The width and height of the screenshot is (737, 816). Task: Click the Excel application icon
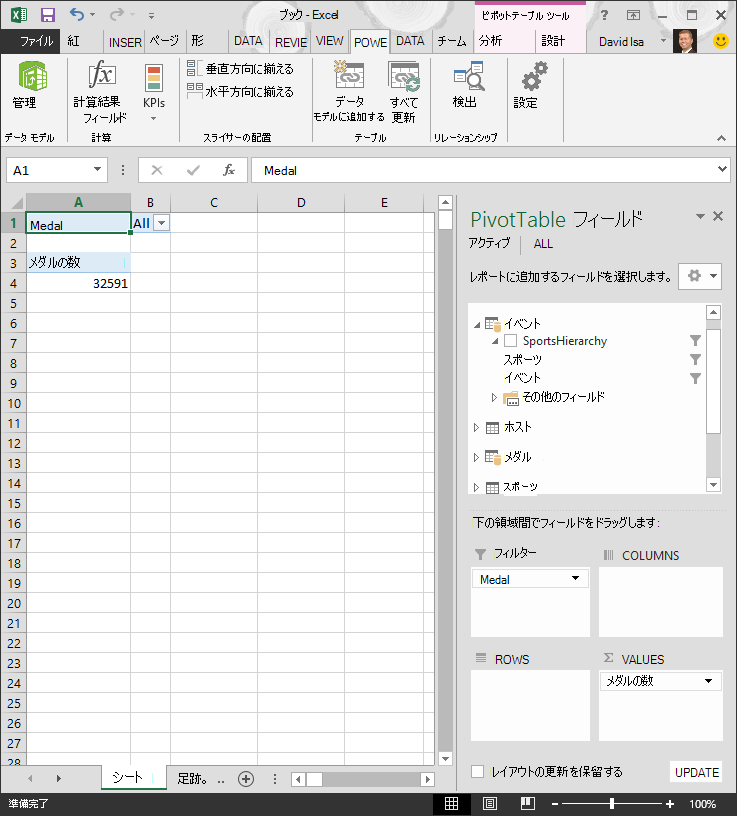pos(19,15)
